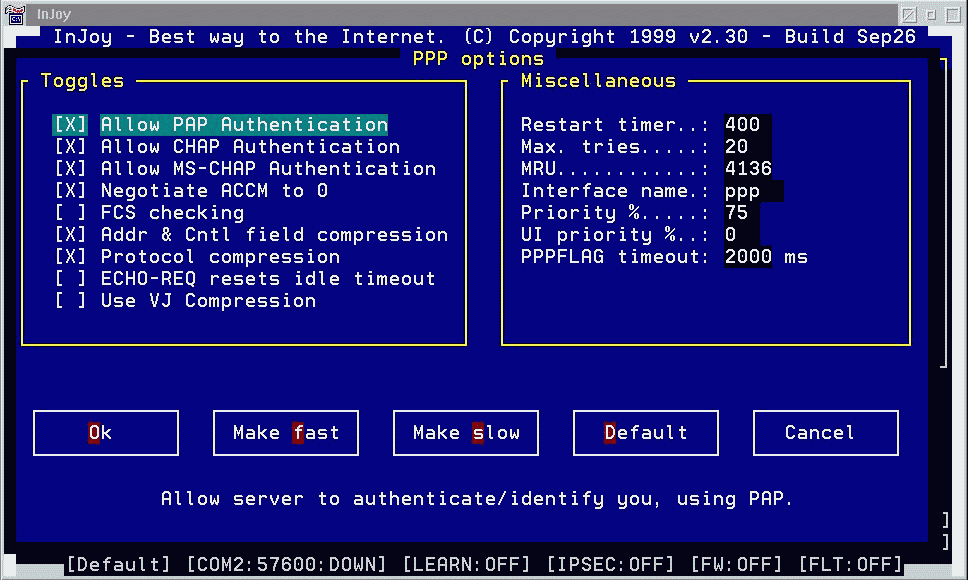
Task: Click the Toggles group label
Action: 82,81
